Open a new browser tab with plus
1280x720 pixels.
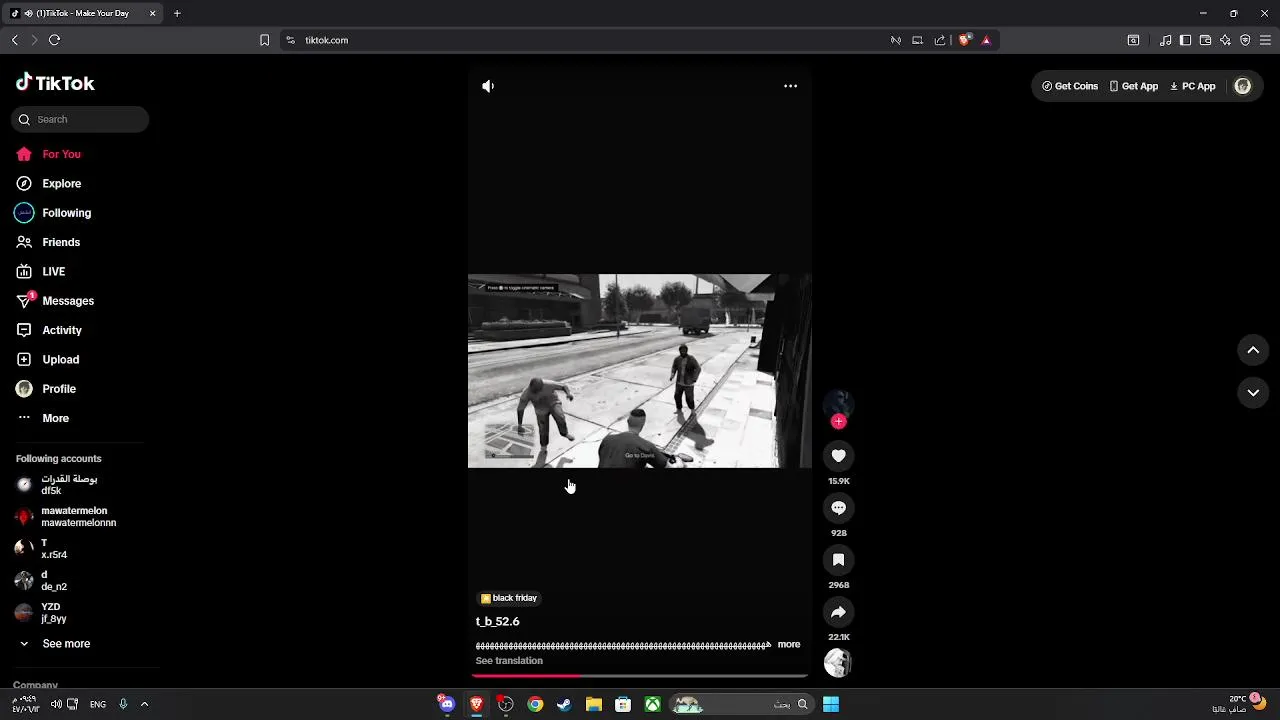pos(177,13)
